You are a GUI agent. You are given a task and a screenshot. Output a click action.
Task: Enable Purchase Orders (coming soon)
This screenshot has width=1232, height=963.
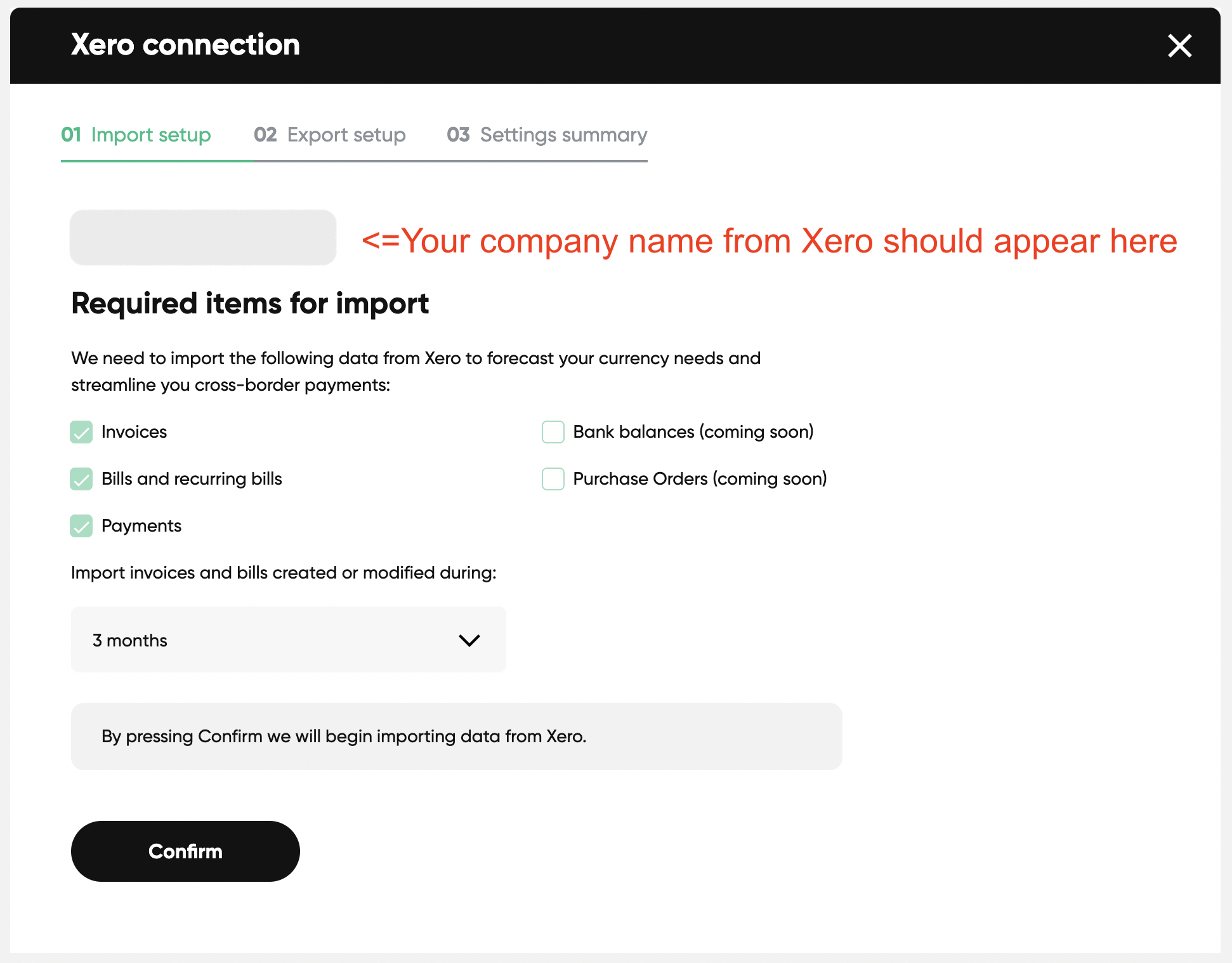click(x=553, y=479)
